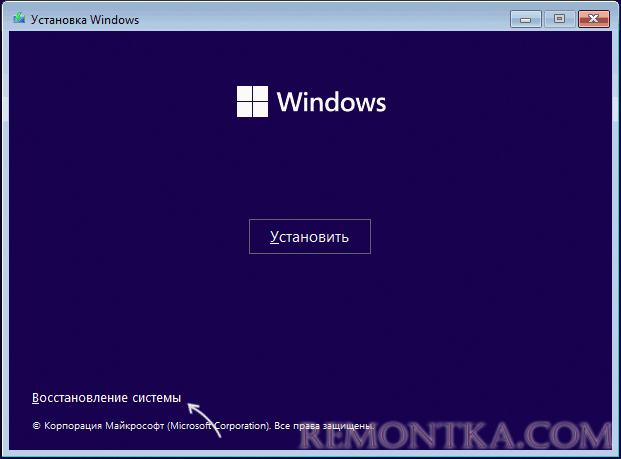Open the Восстановление системы link
The height and width of the screenshot is (459, 621).
click(x=107, y=398)
